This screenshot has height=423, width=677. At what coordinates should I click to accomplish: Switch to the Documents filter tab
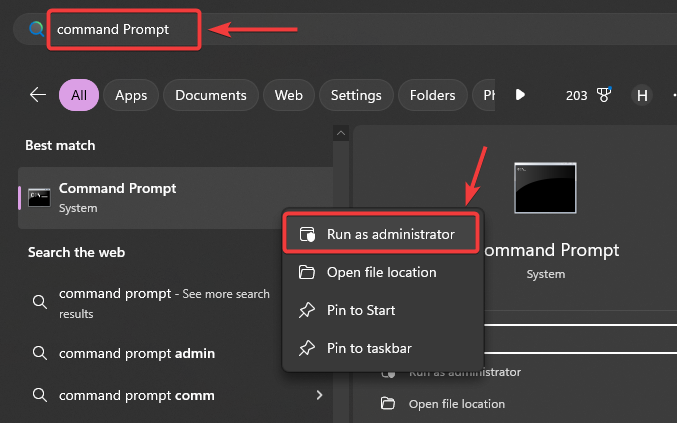[210, 95]
